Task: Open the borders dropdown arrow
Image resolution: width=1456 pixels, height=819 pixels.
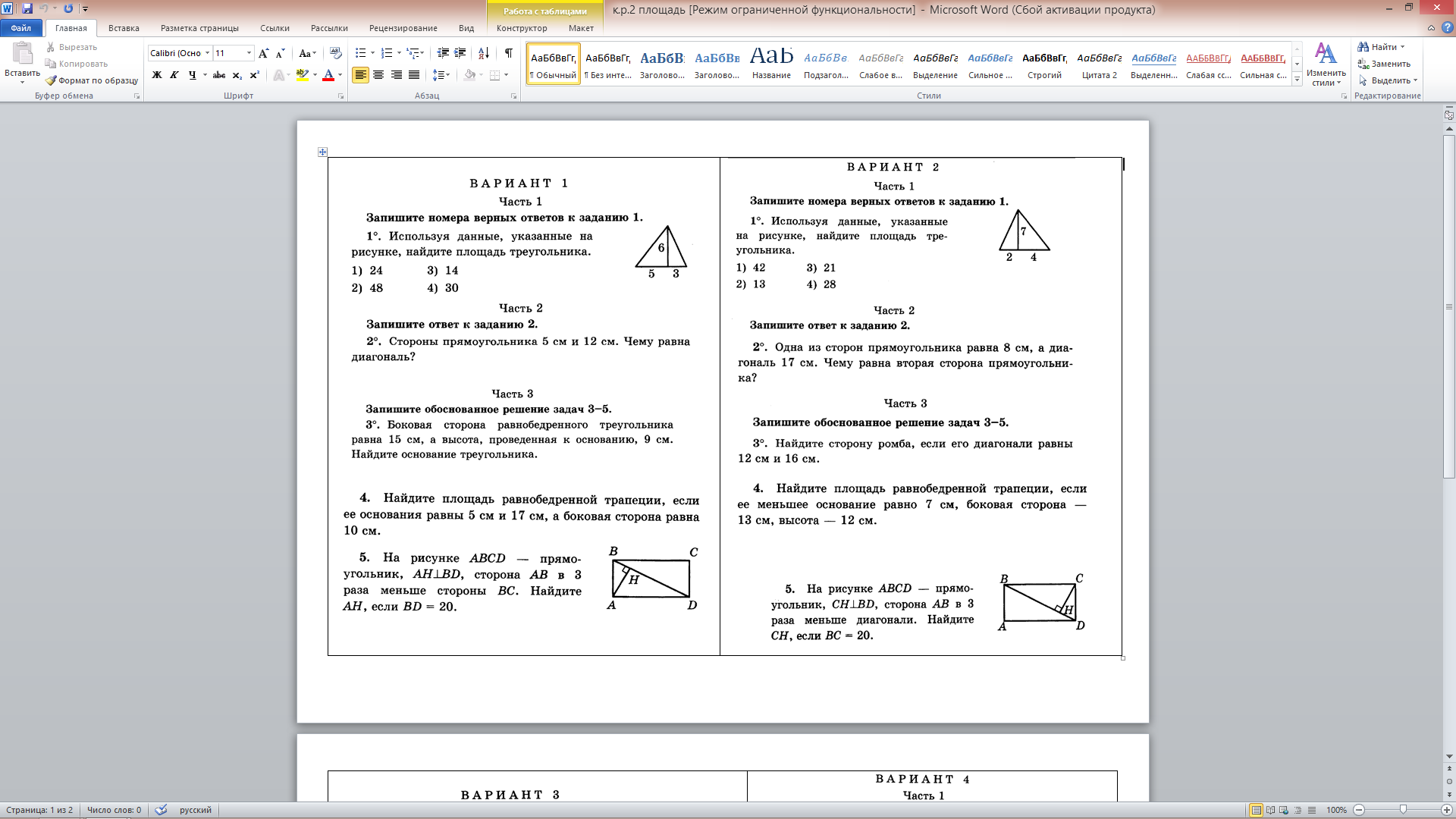Action: click(x=507, y=75)
